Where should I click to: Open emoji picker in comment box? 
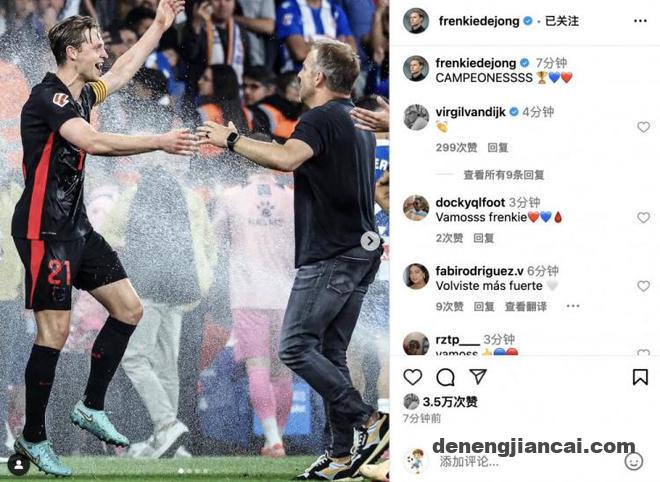click(633, 461)
